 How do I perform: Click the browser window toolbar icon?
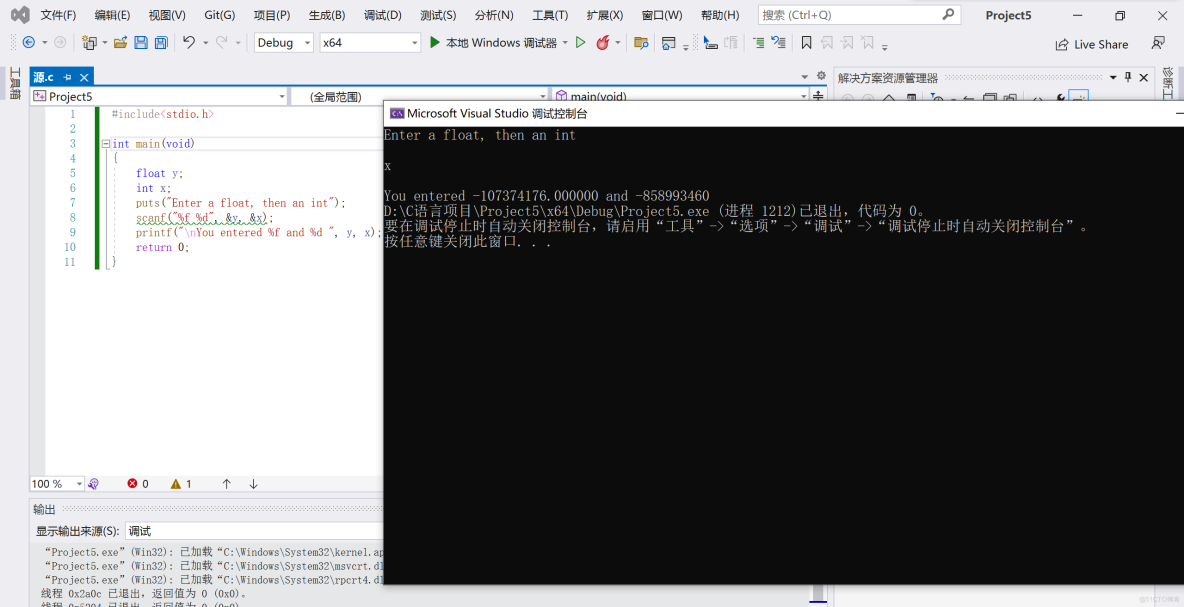(668, 43)
